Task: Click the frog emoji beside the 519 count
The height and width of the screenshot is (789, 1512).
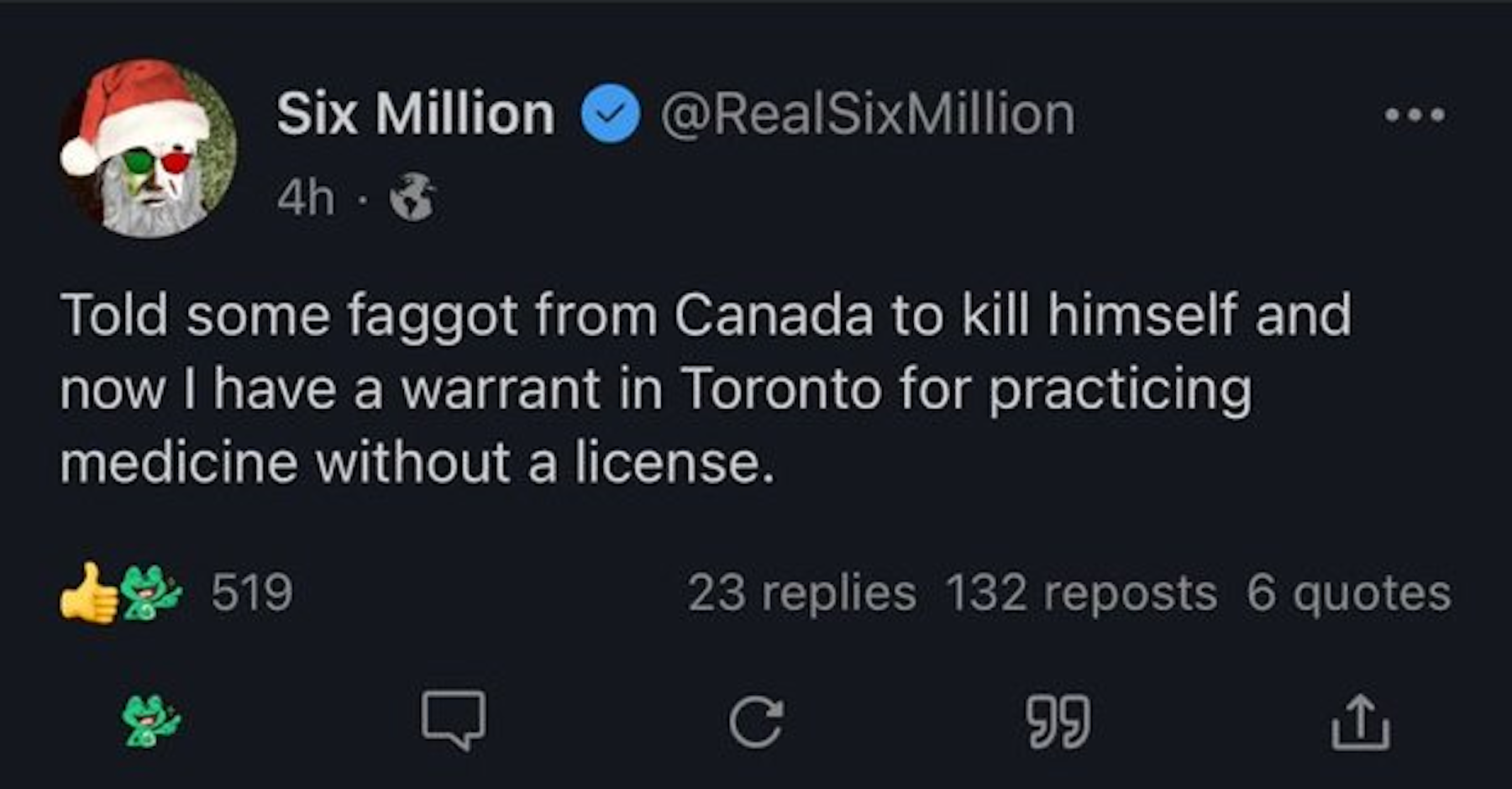Action: pyautogui.click(x=151, y=593)
